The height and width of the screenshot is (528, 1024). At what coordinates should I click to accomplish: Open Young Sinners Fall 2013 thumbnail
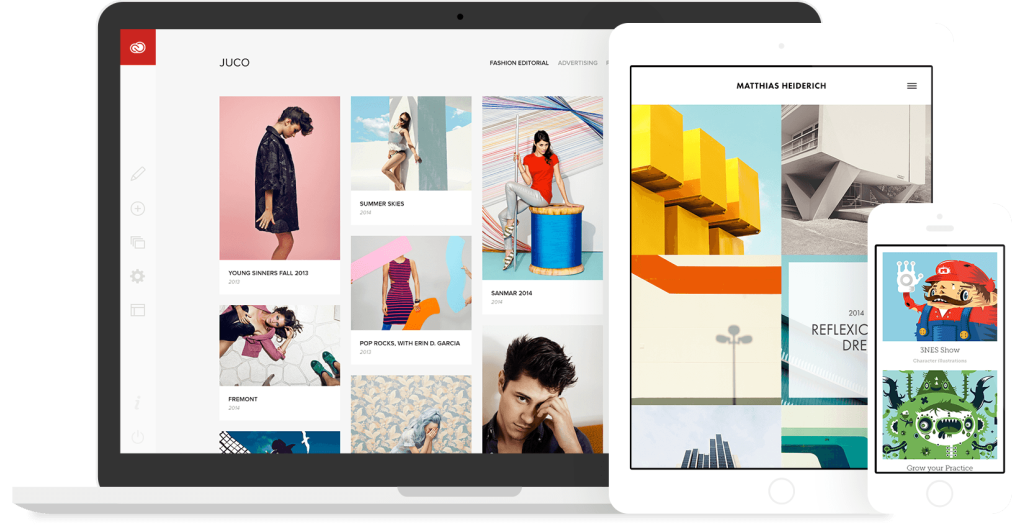pos(280,178)
